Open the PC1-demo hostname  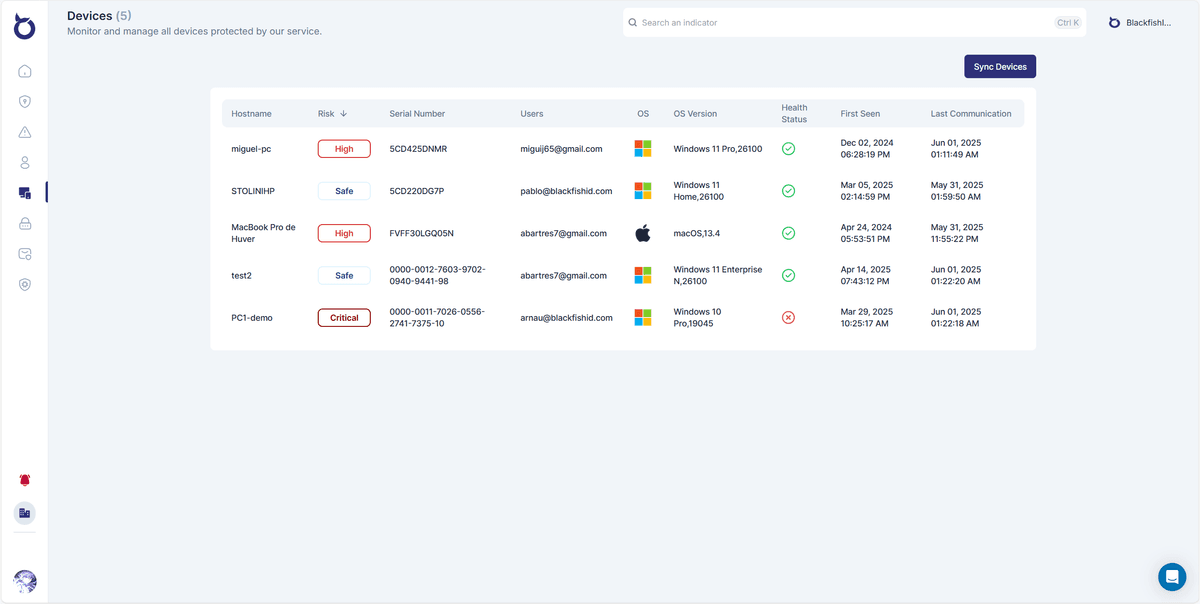[x=252, y=318]
